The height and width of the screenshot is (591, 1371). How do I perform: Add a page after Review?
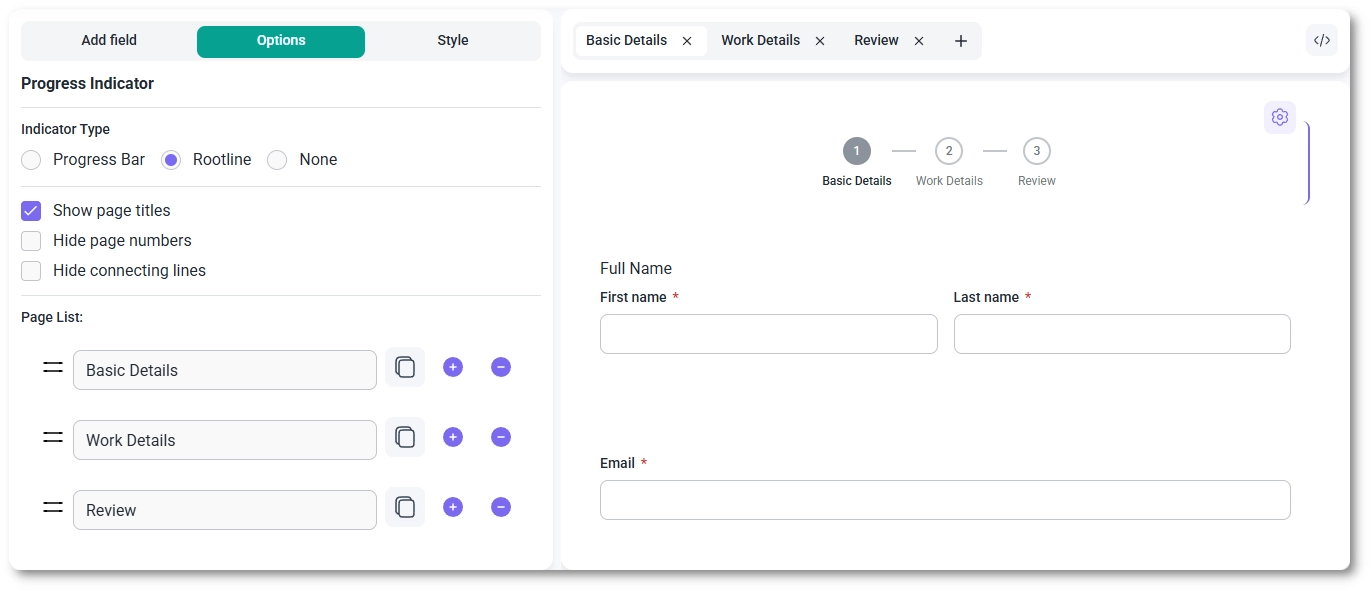coord(453,507)
